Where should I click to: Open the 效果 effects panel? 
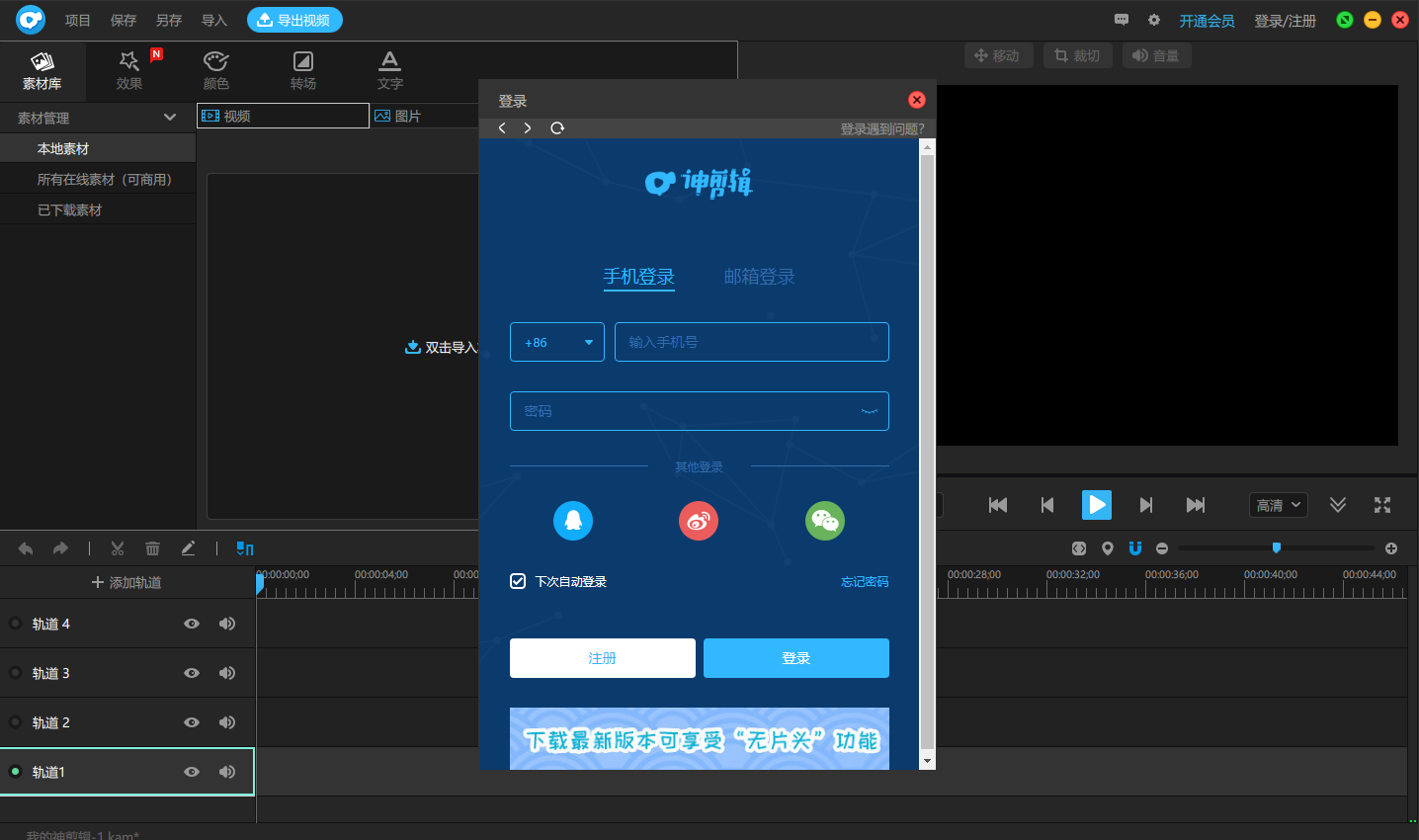[129, 71]
